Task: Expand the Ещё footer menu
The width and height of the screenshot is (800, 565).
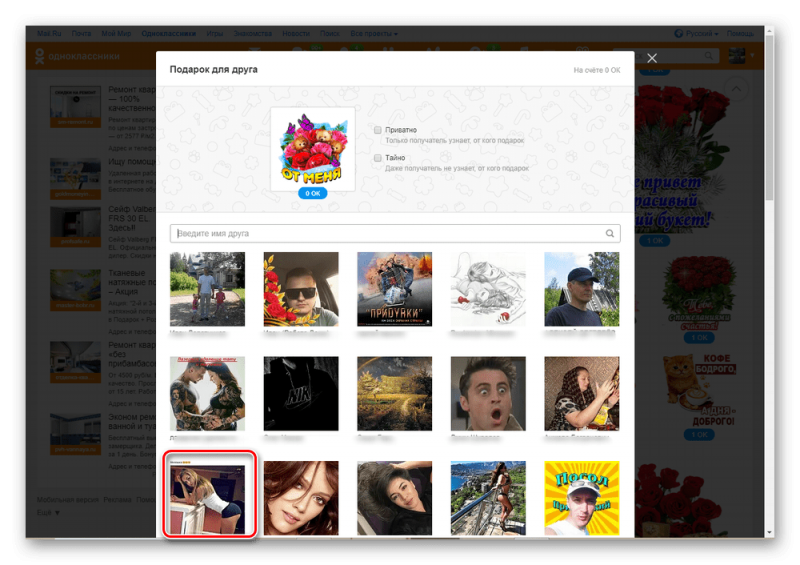Action: pyautogui.click(x=48, y=512)
